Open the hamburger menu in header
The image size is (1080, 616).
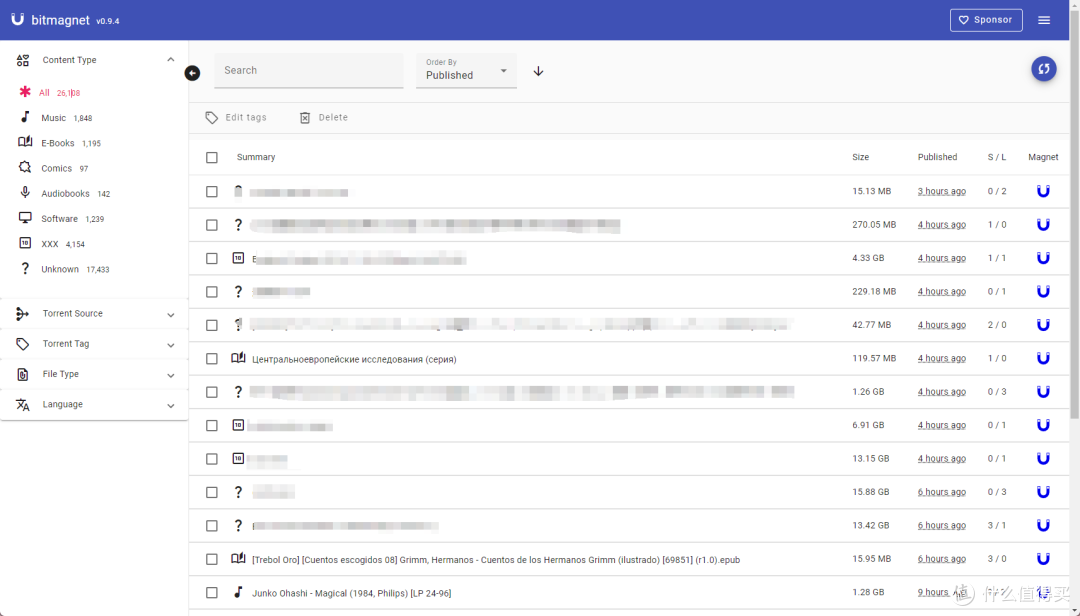[1044, 20]
